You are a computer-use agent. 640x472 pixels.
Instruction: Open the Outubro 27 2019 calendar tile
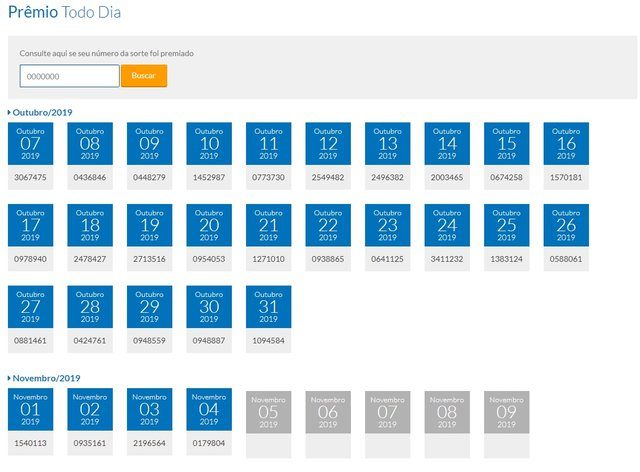point(30,308)
